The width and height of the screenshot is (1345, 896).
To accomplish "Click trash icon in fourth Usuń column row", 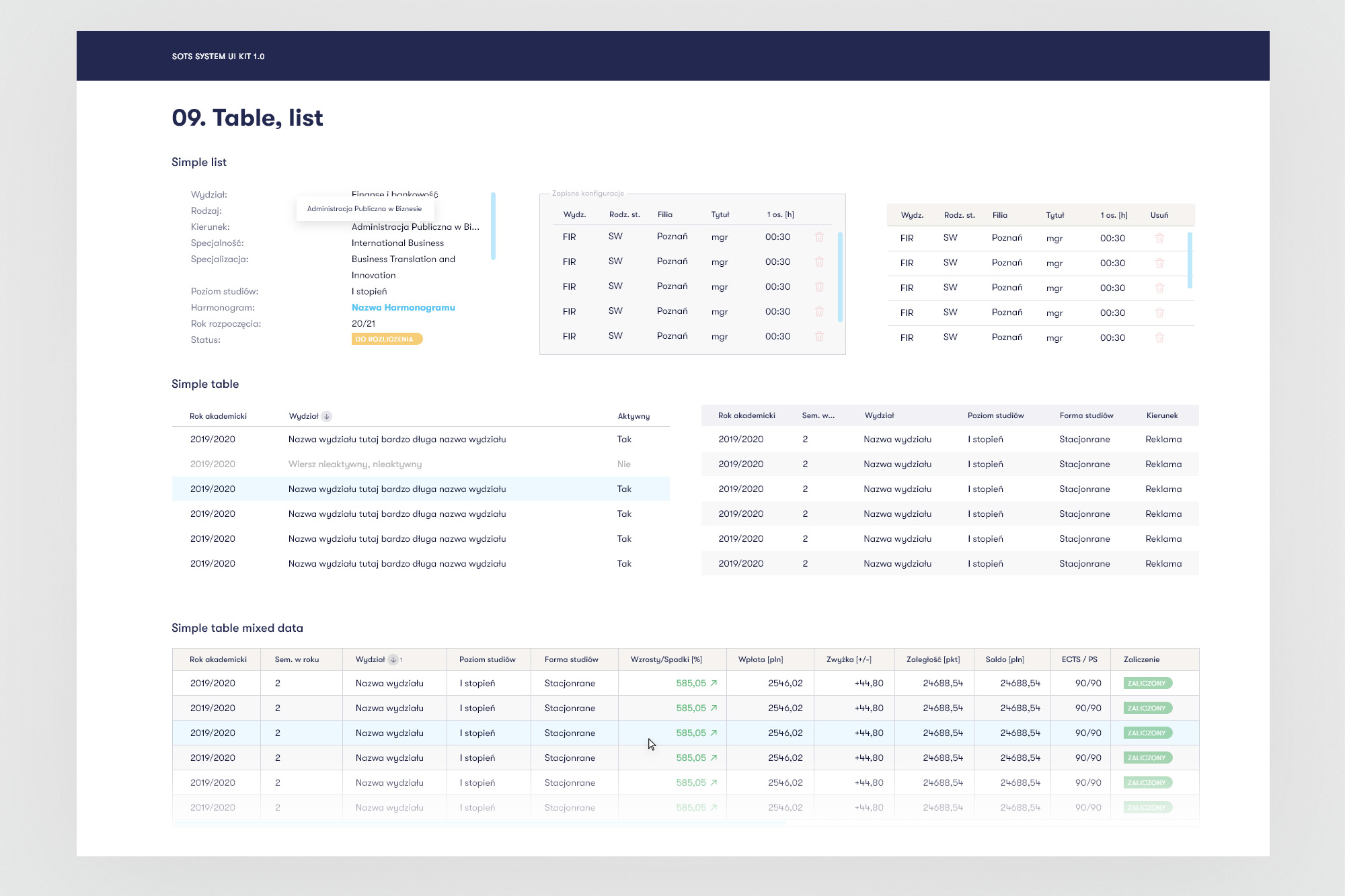I will [x=1159, y=313].
